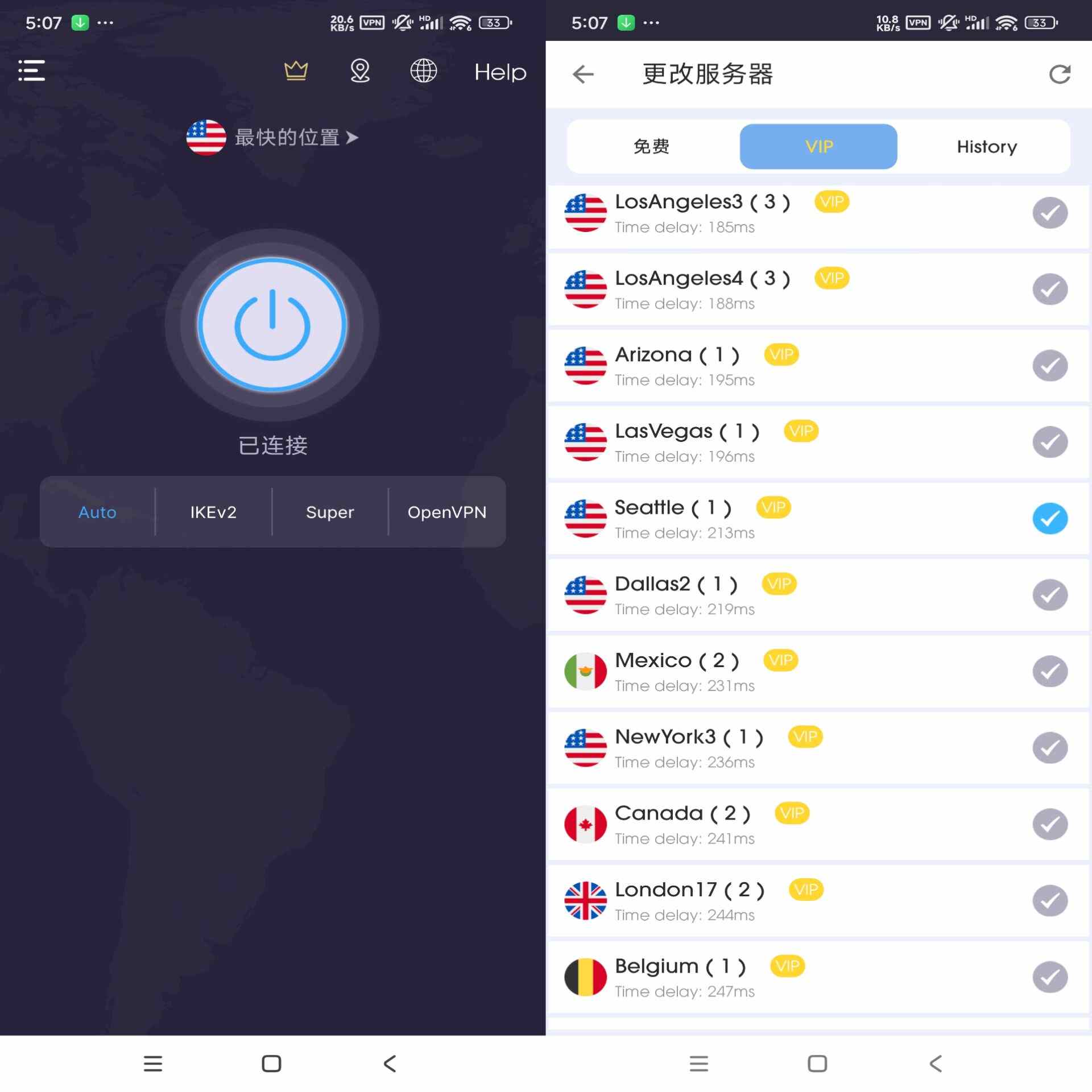Select Auto protocol option
This screenshot has height=1092, width=1092.
pos(97,512)
